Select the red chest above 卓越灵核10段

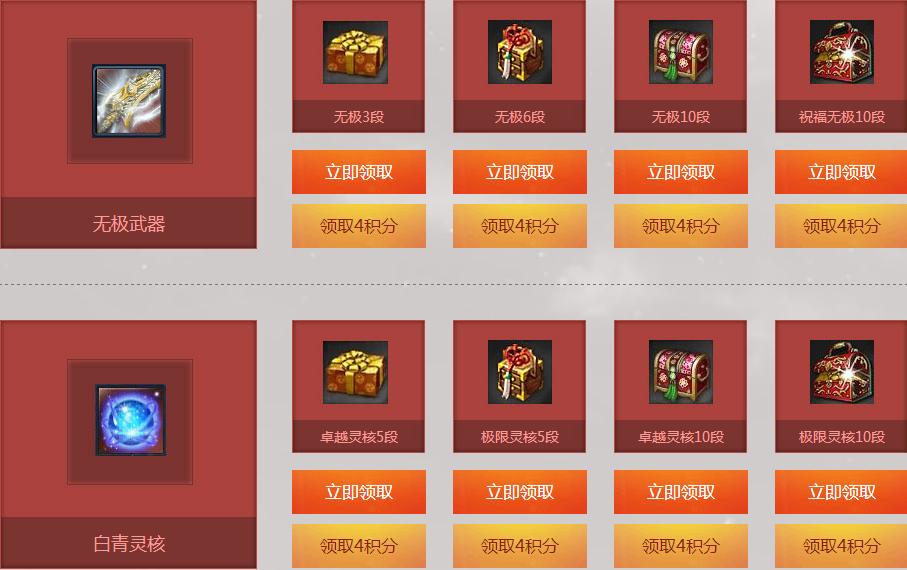click(680, 372)
